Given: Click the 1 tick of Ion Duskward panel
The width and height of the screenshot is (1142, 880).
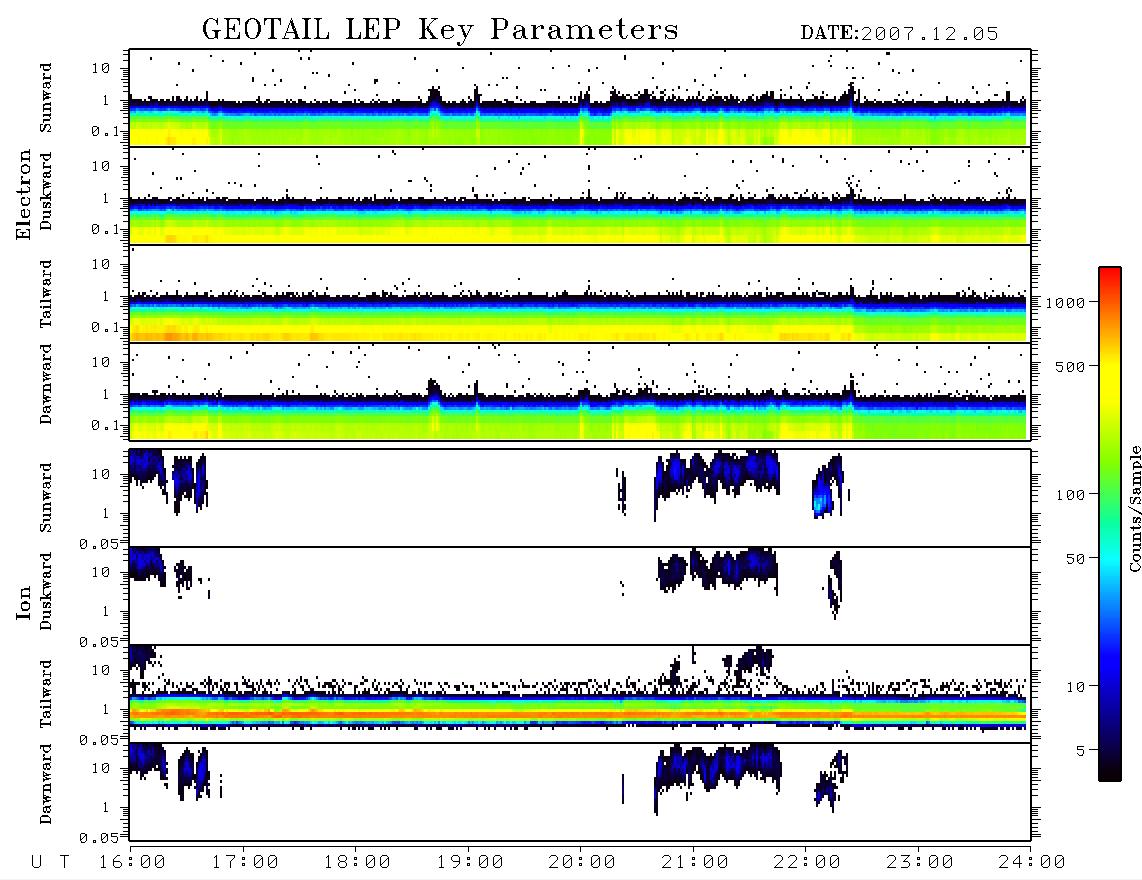Looking at the screenshot, I should 106,611.
